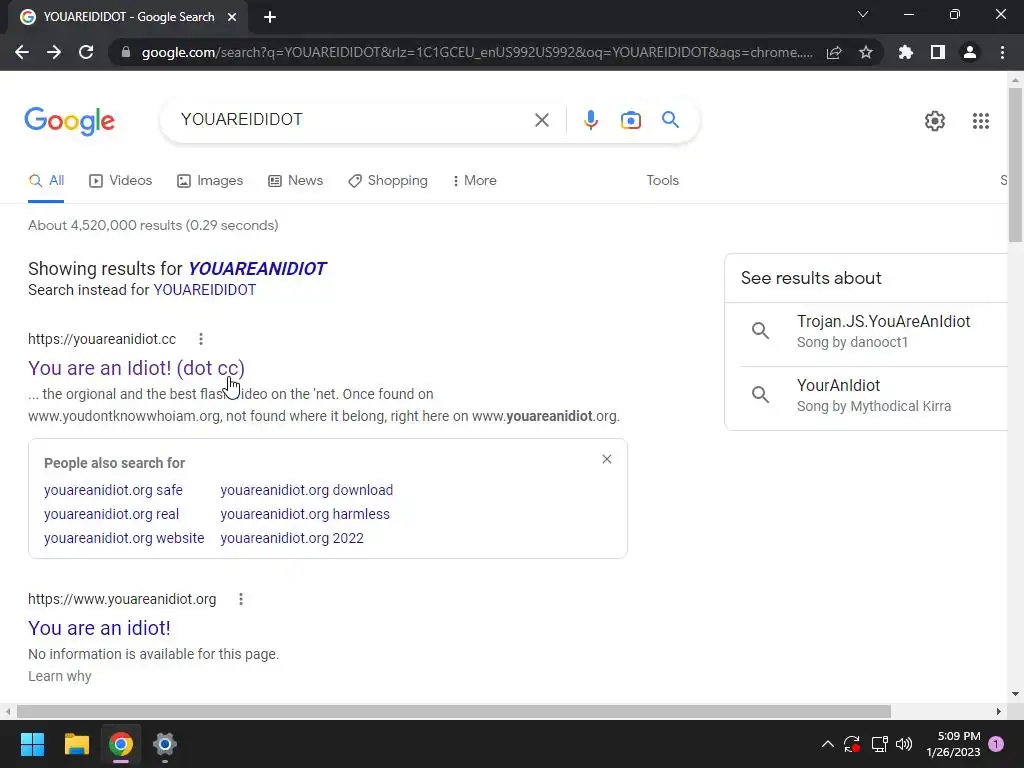Open Chrome side panel
The image size is (1024, 768).
(x=938, y=52)
